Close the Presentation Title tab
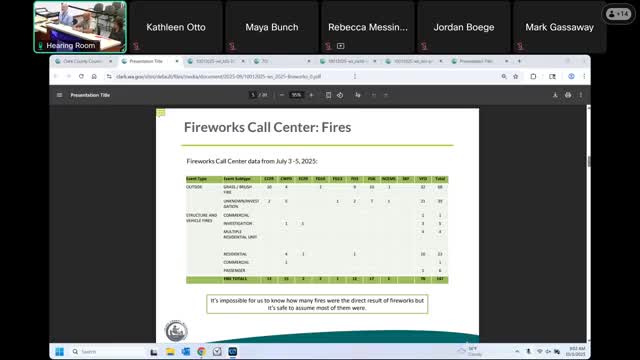The image size is (640, 360). point(177,61)
